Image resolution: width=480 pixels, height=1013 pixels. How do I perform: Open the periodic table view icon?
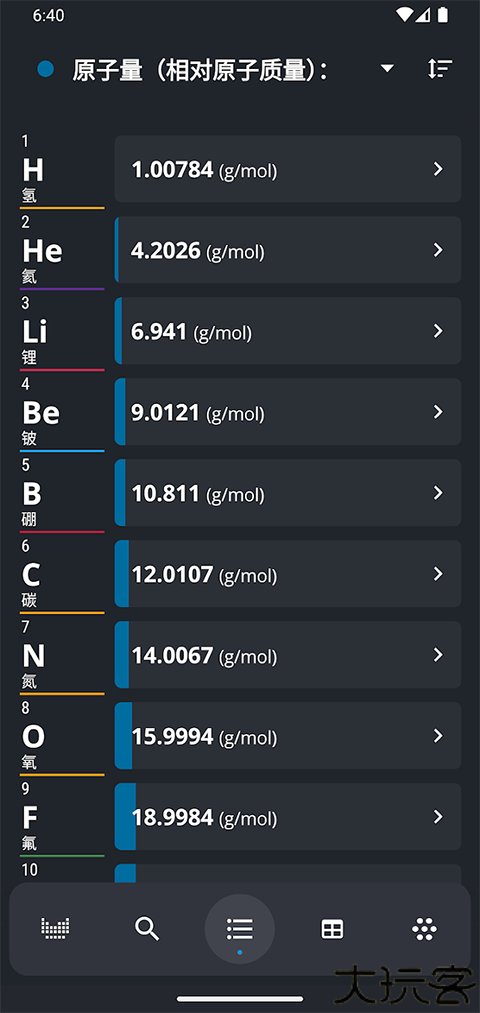point(55,928)
